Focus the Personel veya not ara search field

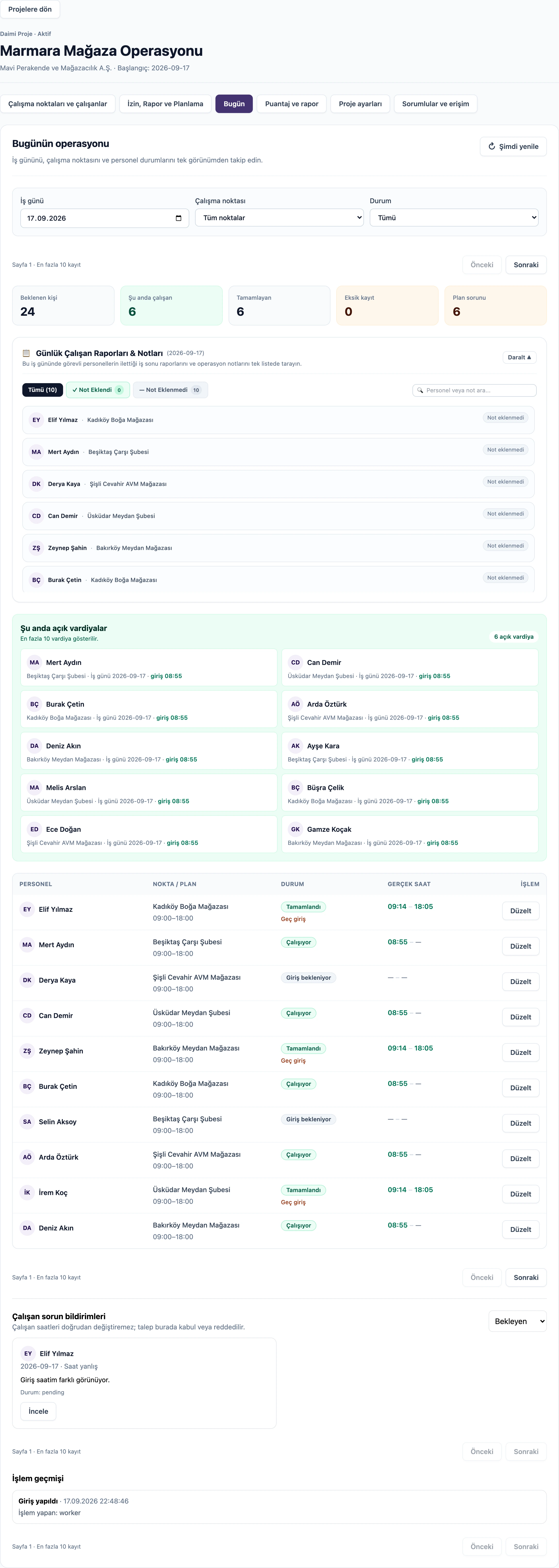pyautogui.click(x=474, y=390)
